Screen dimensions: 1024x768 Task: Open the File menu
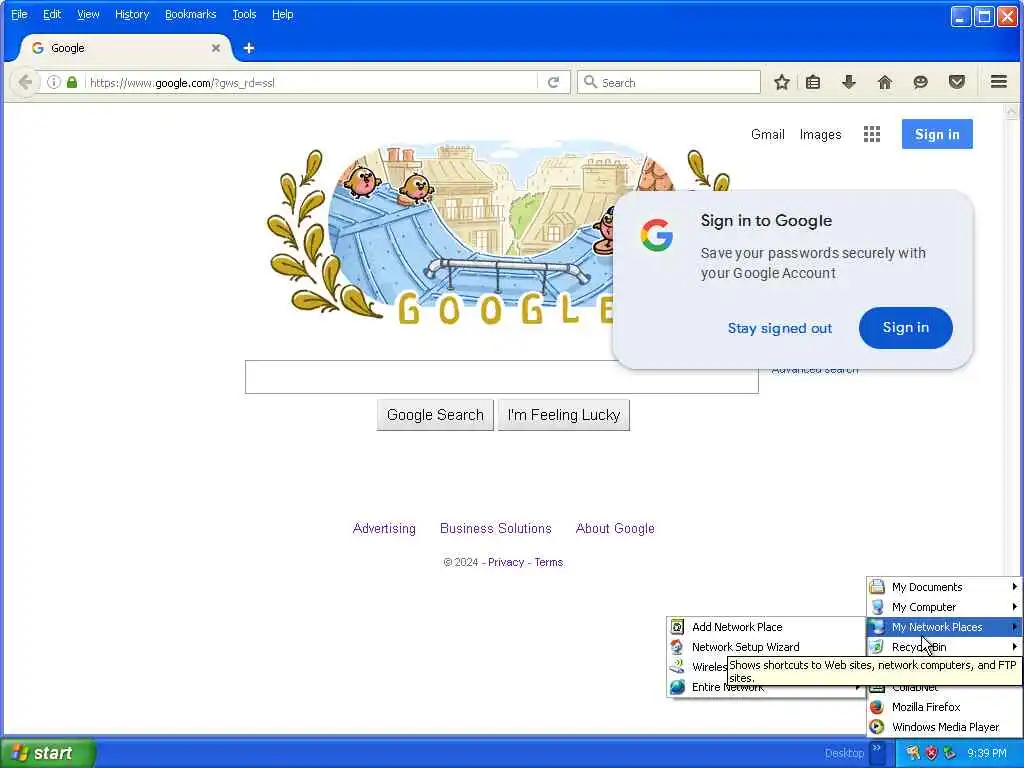click(19, 14)
